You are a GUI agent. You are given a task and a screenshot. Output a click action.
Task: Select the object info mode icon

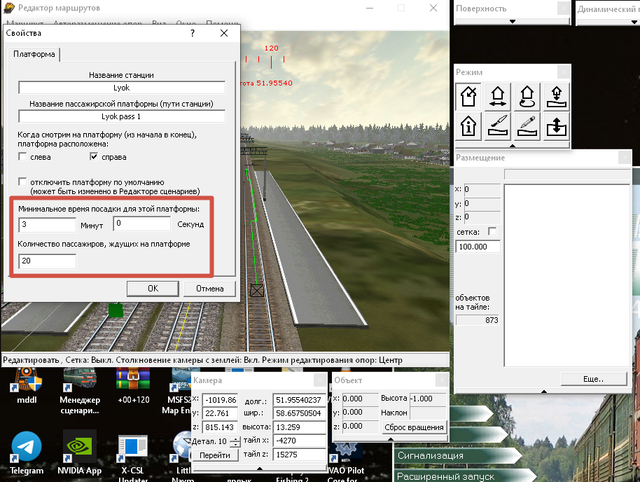coord(469,126)
